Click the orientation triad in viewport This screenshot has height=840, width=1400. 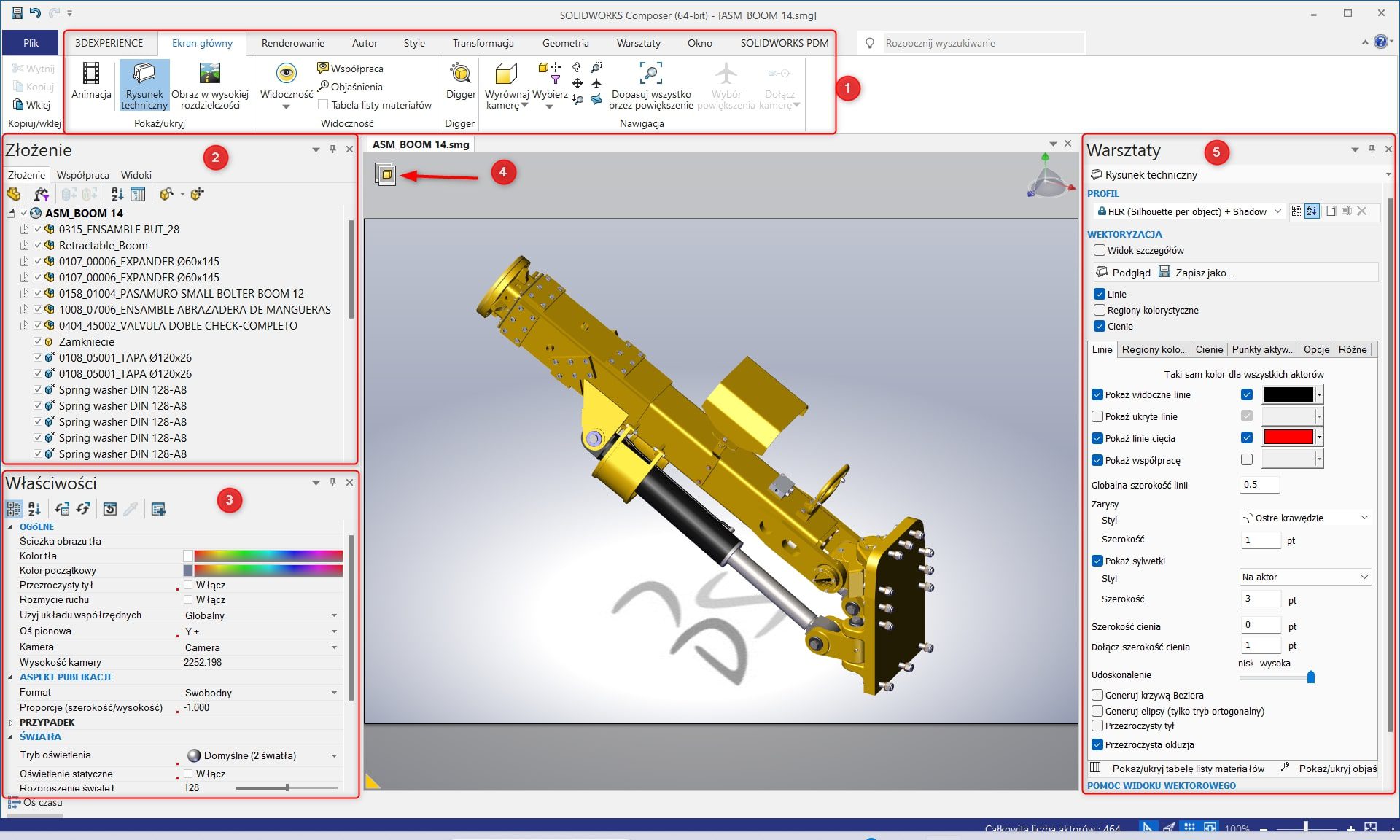pos(1050,177)
